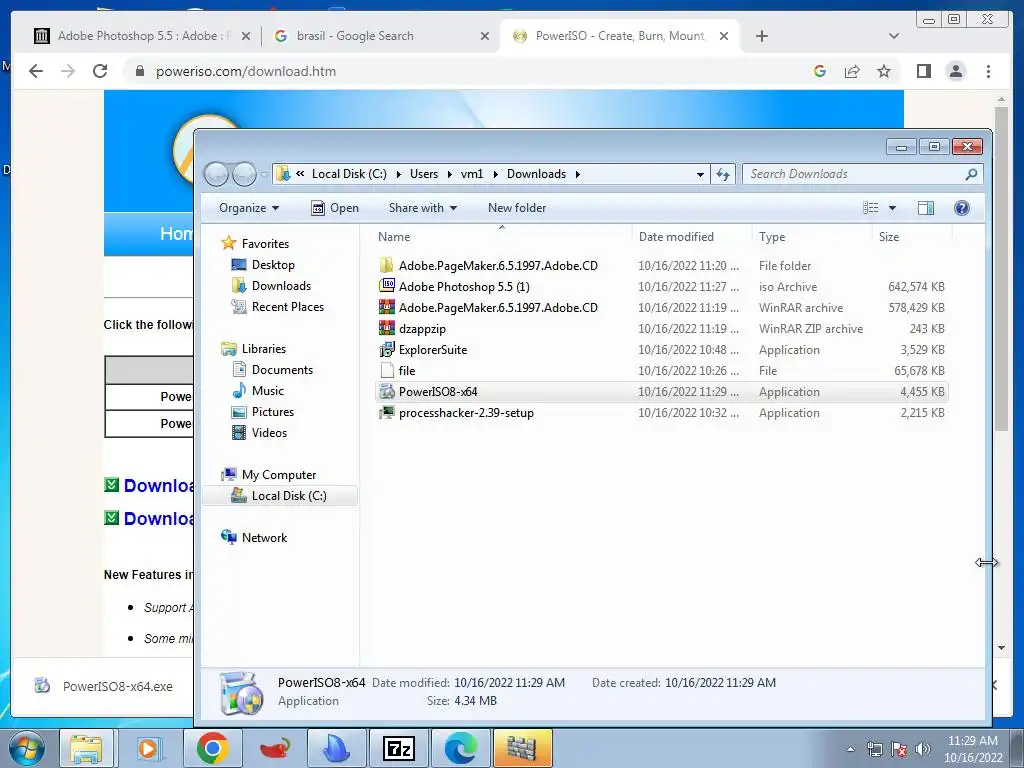This screenshot has height=768, width=1024.
Task: Click the Chrome address bar URL
Action: (x=246, y=71)
